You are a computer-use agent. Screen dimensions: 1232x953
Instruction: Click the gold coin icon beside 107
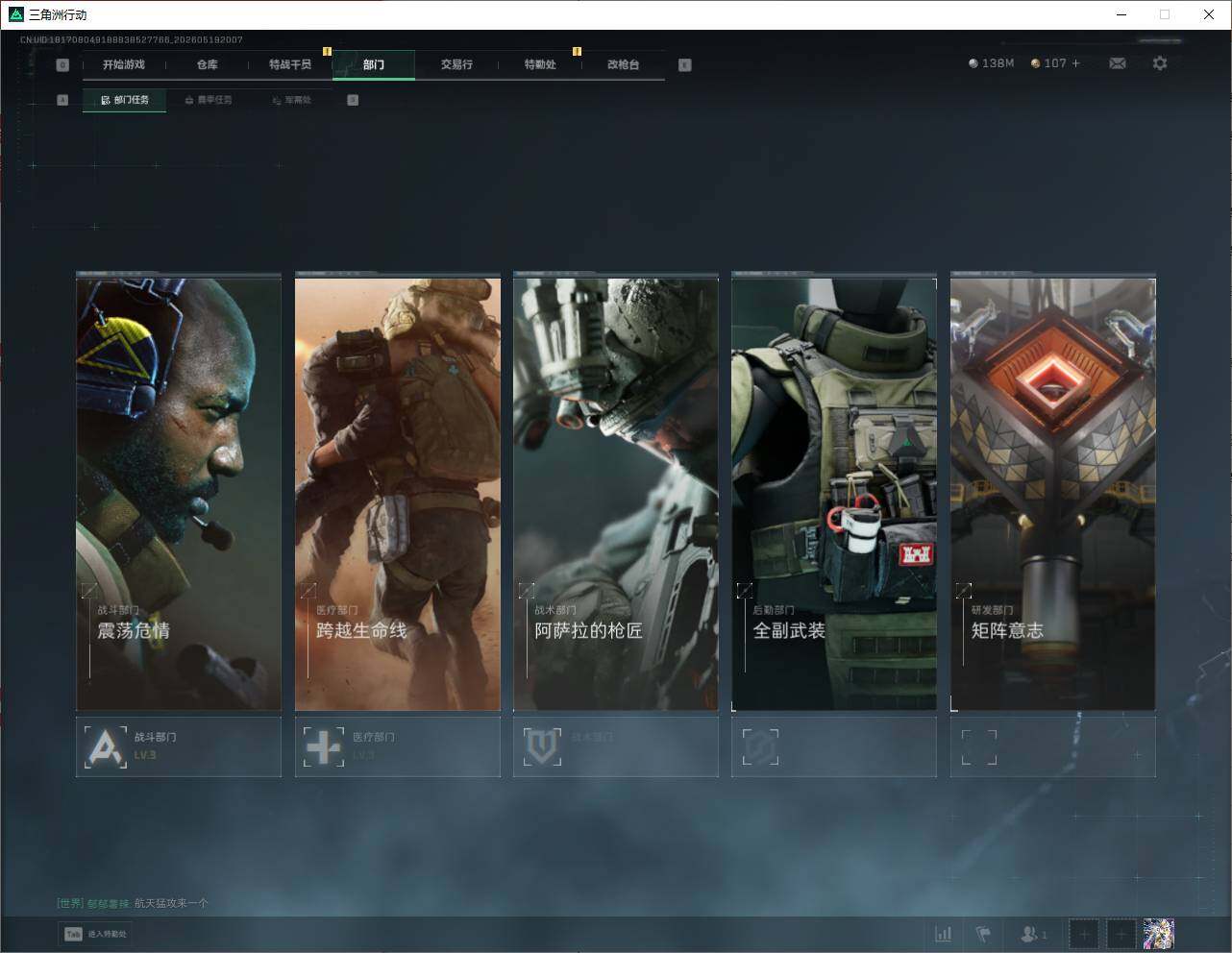1035,63
